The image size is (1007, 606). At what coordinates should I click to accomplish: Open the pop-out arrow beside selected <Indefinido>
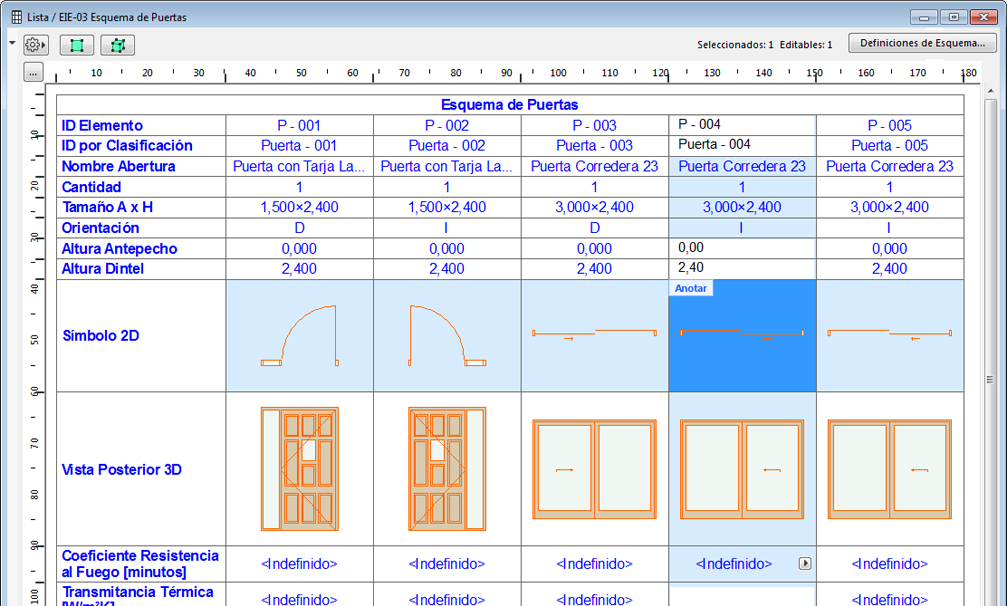(806, 563)
